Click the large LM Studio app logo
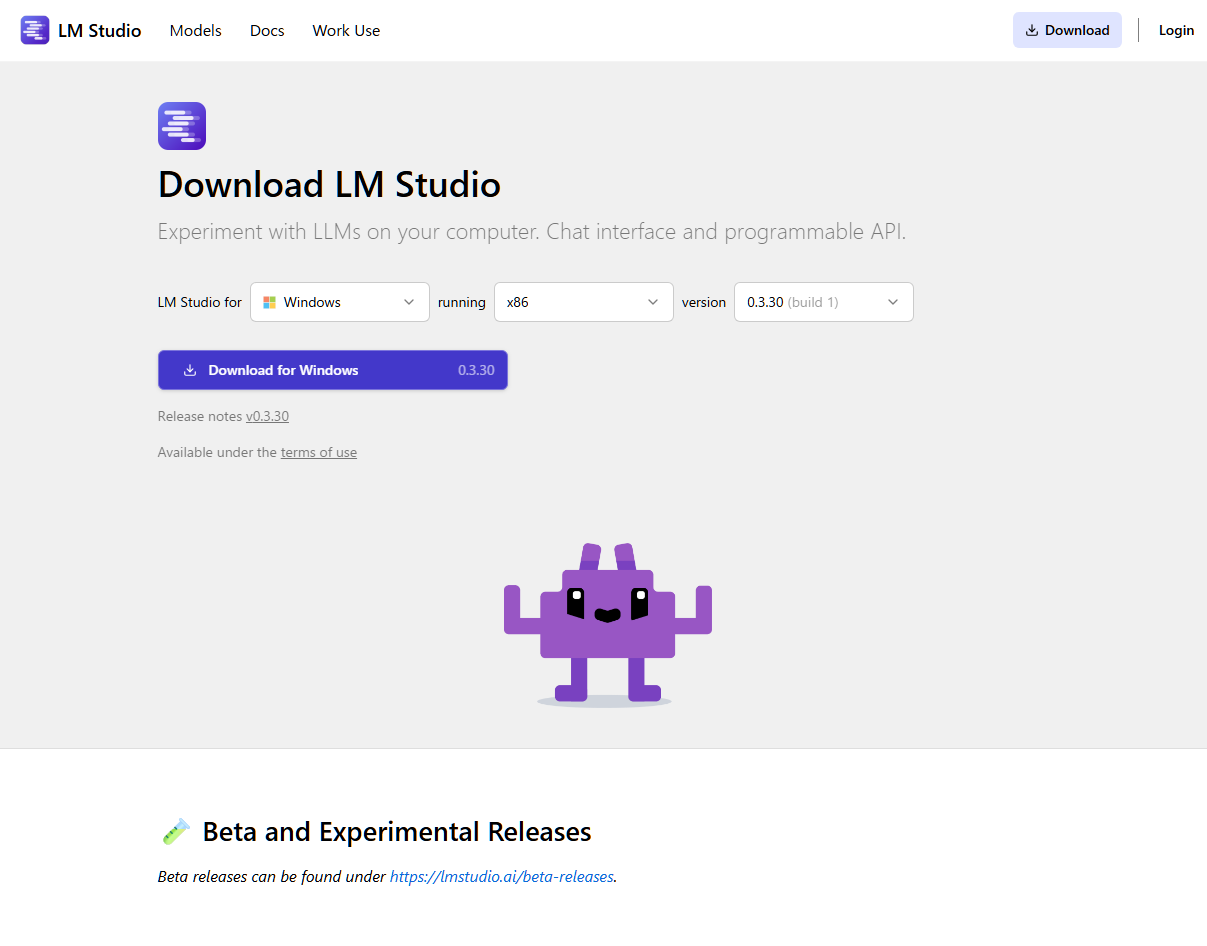The width and height of the screenshot is (1207, 946). click(182, 126)
